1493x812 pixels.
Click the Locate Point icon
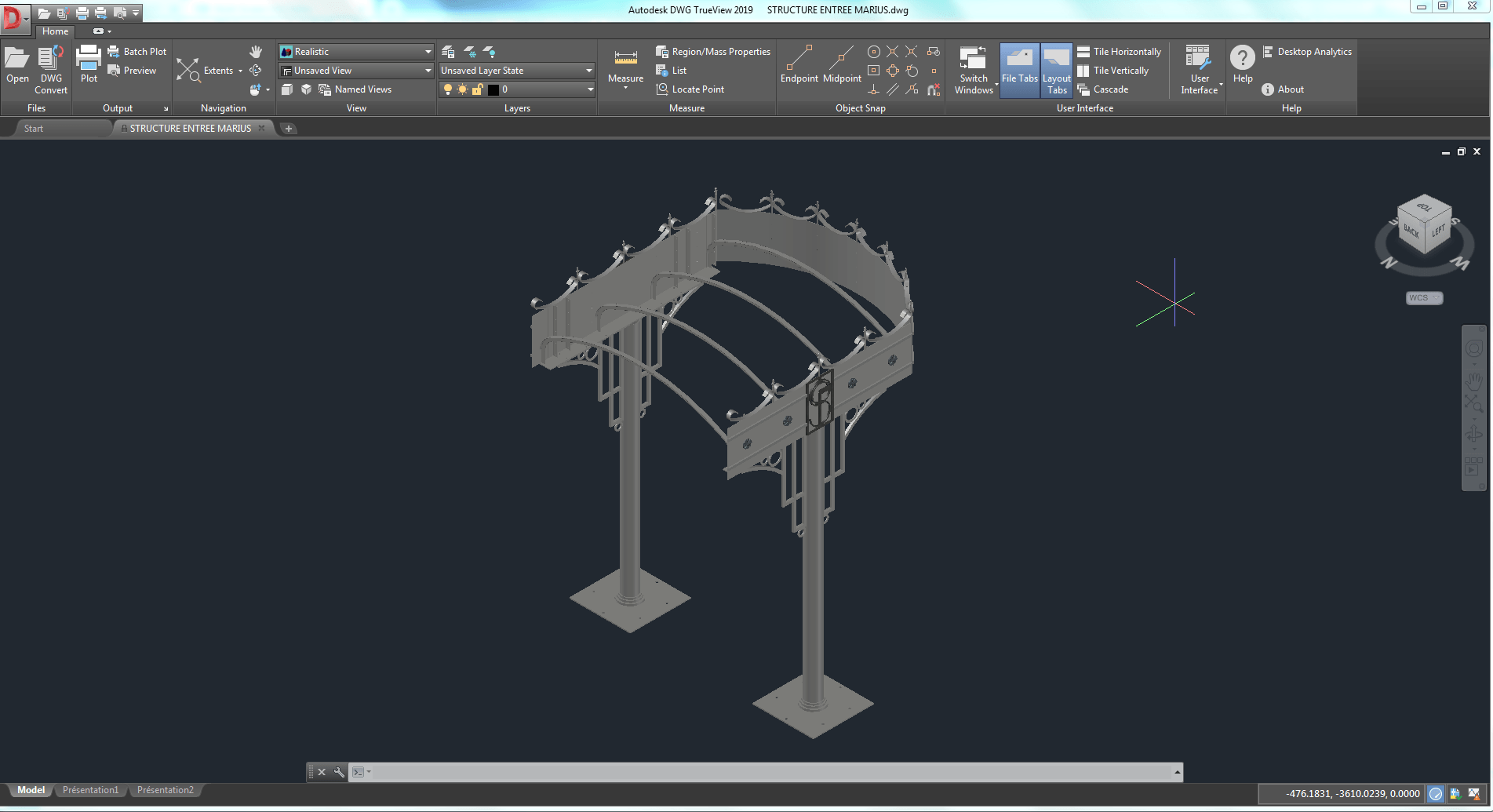662,89
